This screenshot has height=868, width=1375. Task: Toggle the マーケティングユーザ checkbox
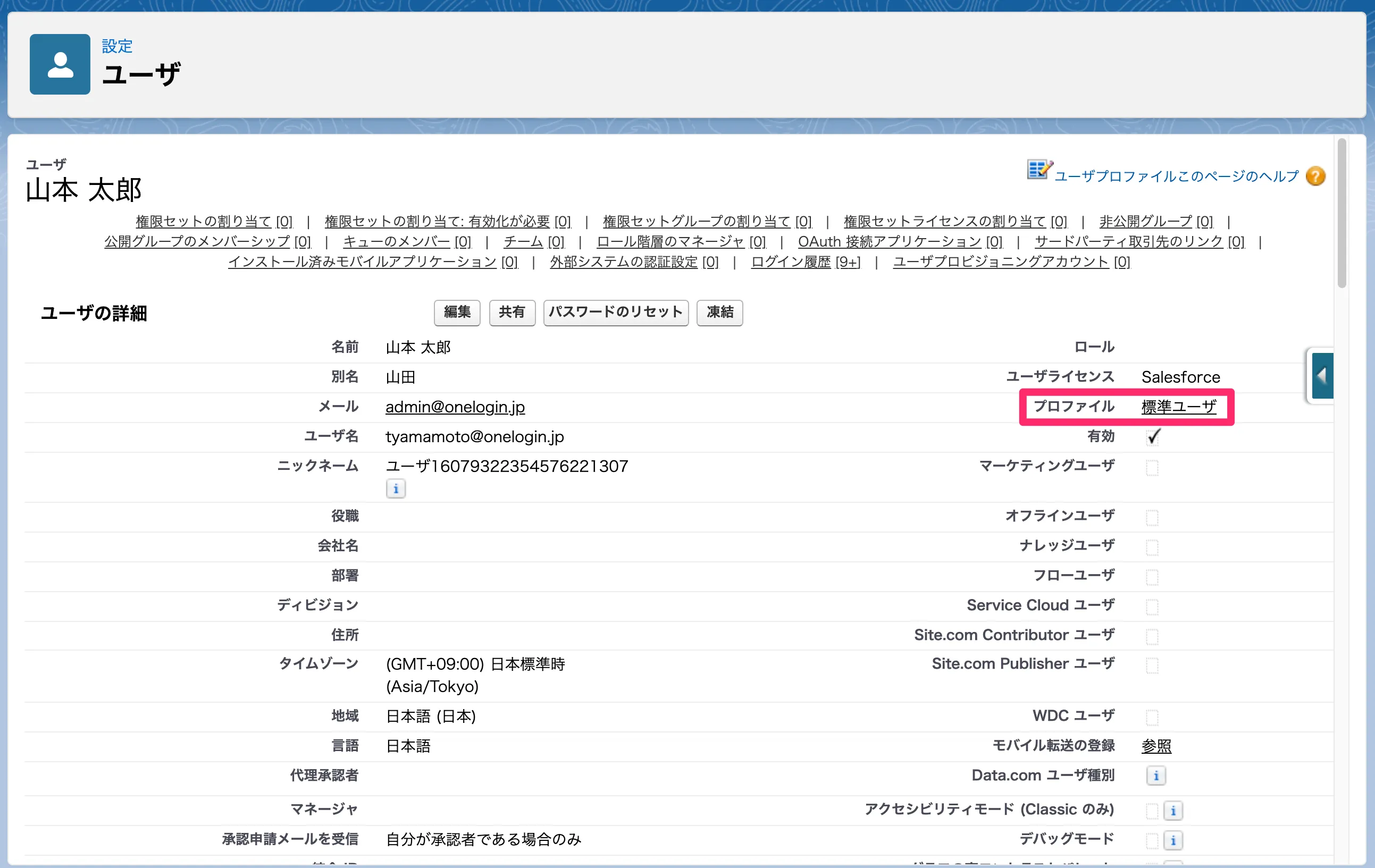point(1152,467)
